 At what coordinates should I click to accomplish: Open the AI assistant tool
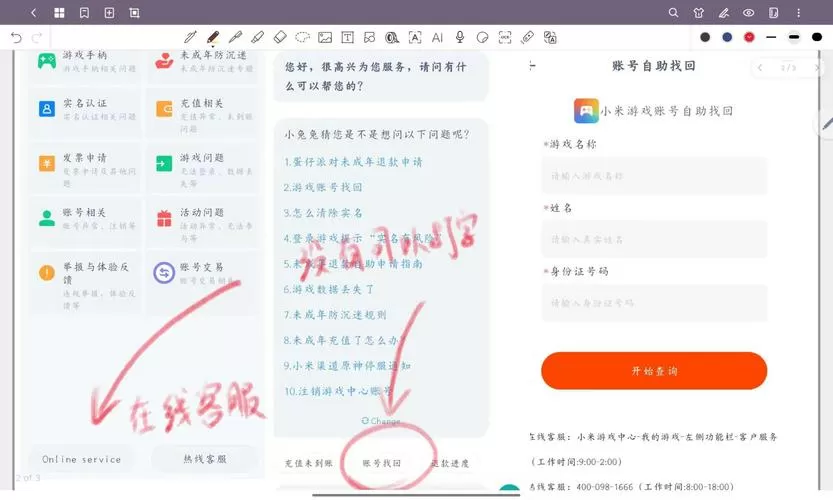[x=437, y=37]
